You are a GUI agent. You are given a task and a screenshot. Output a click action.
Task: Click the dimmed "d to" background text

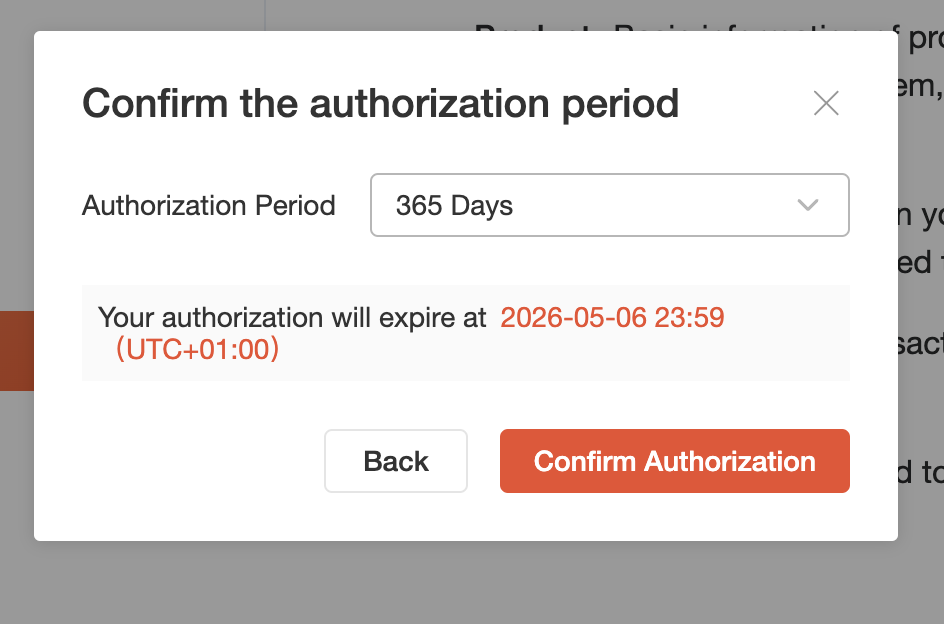(920, 472)
